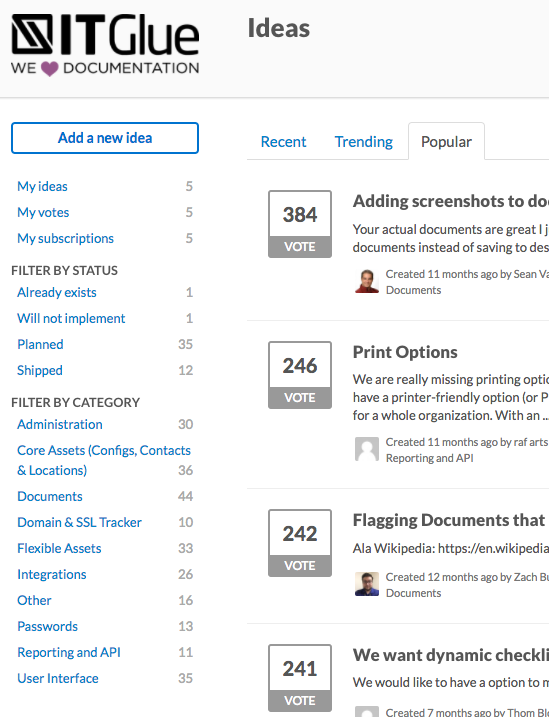Filter by Domain & SSL Tracker category

click(x=79, y=522)
